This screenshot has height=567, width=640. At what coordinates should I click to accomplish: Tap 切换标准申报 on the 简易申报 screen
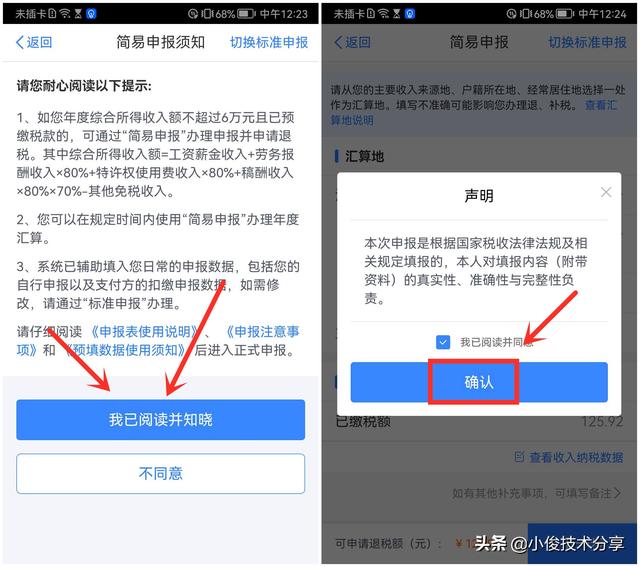pos(587,42)
